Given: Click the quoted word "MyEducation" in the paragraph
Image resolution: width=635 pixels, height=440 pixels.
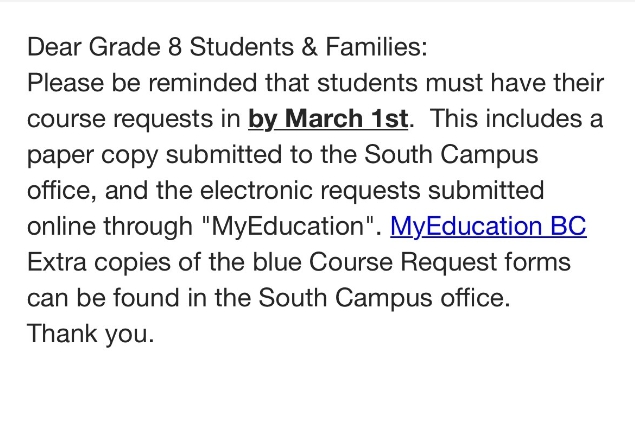Looking at the screenshot, I should 292,226.
